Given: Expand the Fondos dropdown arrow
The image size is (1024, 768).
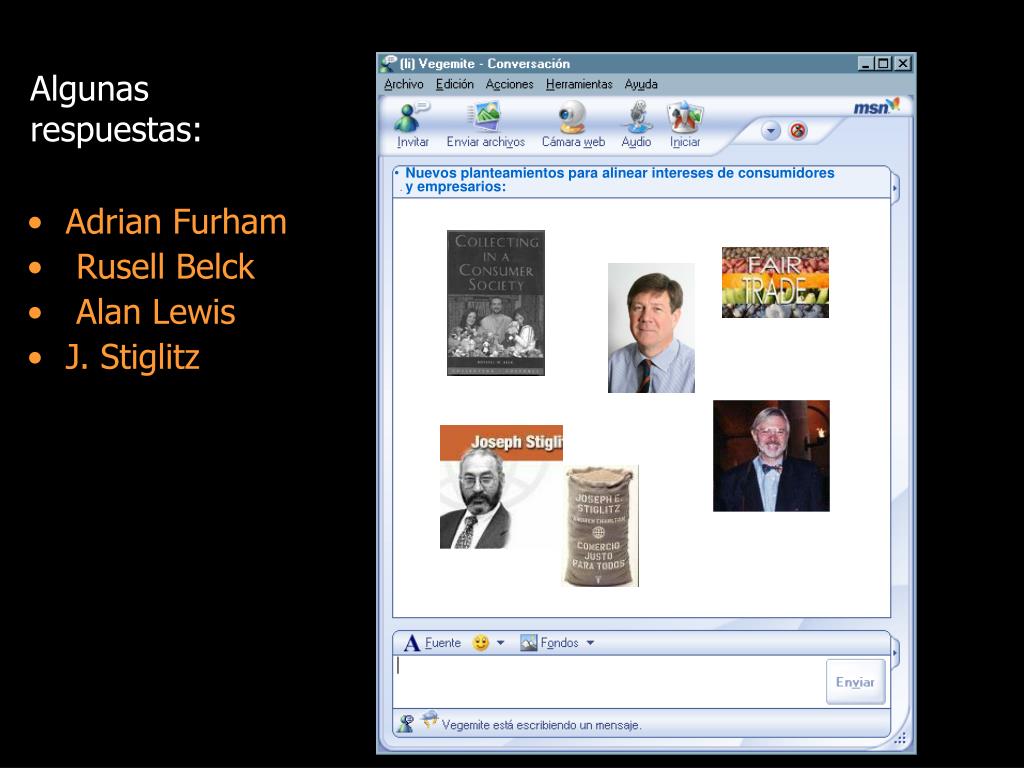Looking at the screenshot, I should (x=590, y=643).
